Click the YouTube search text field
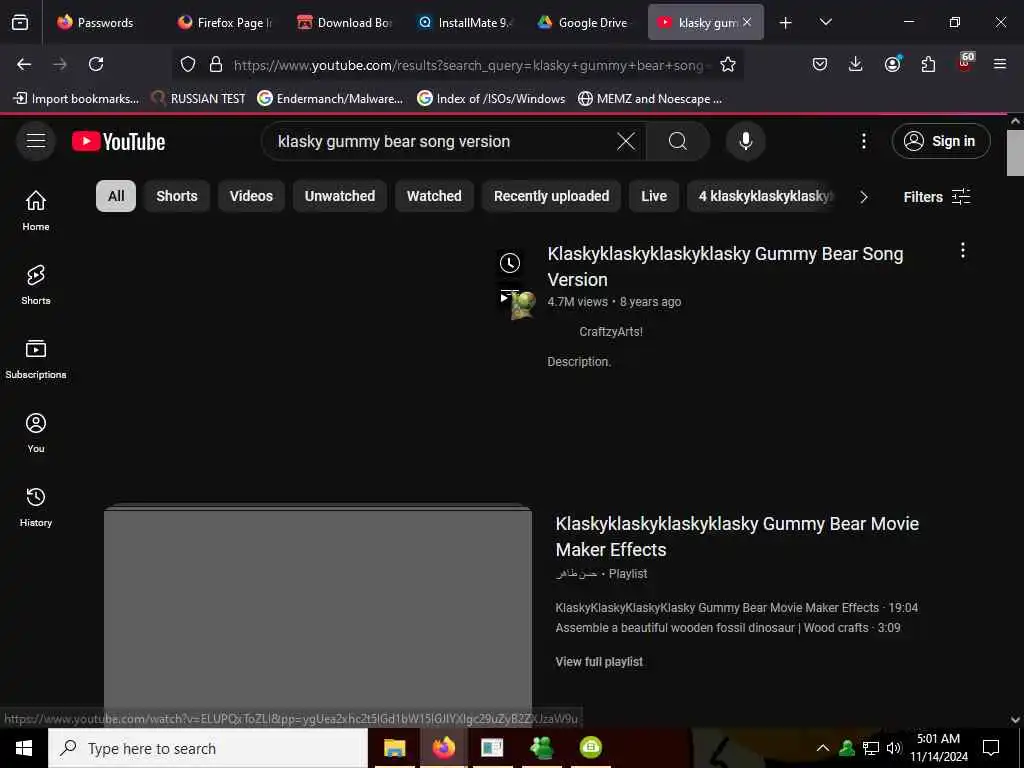1024x768 pixels. (444, 141)
